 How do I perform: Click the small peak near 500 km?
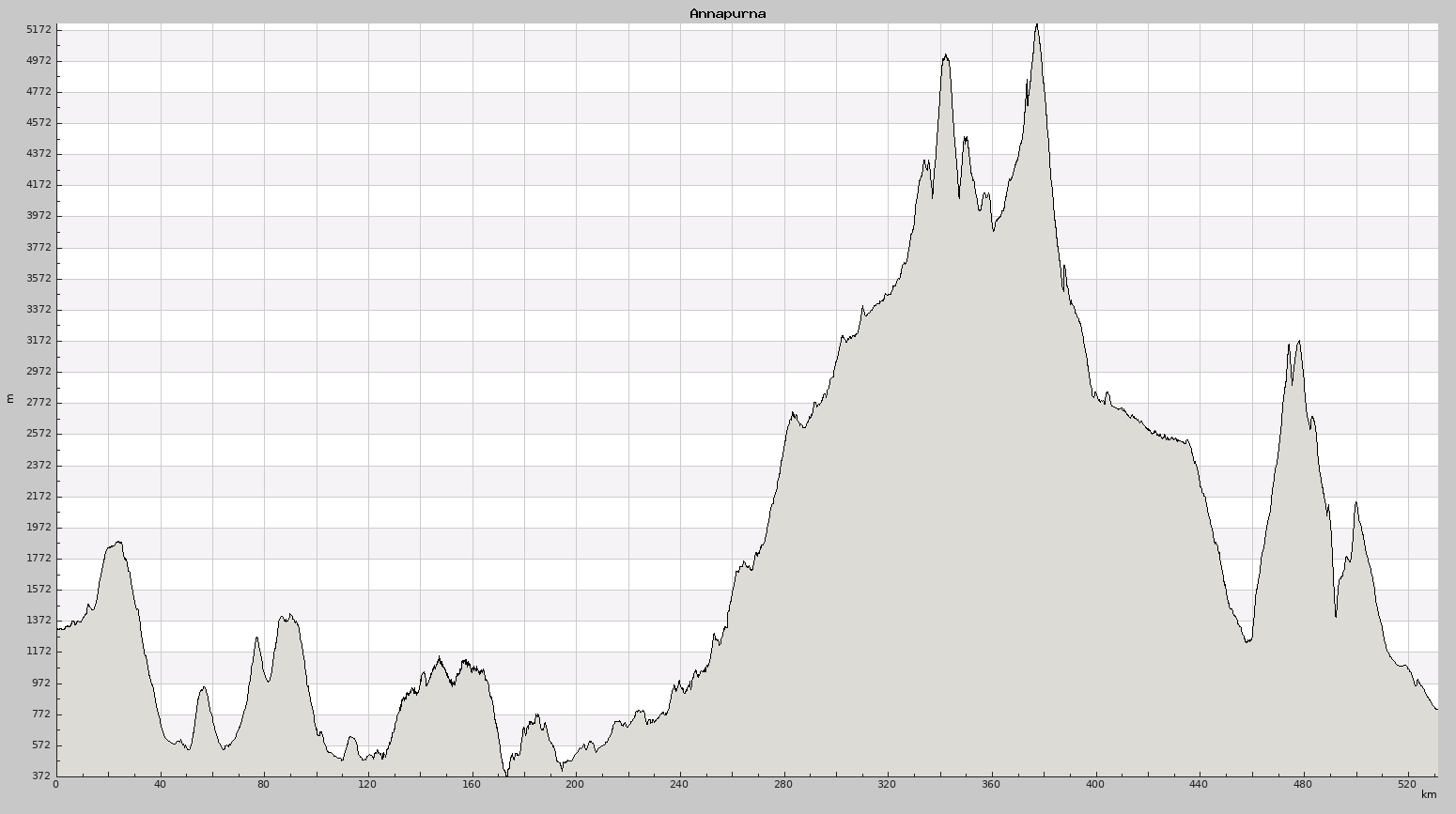click(x=1355, y=503)
